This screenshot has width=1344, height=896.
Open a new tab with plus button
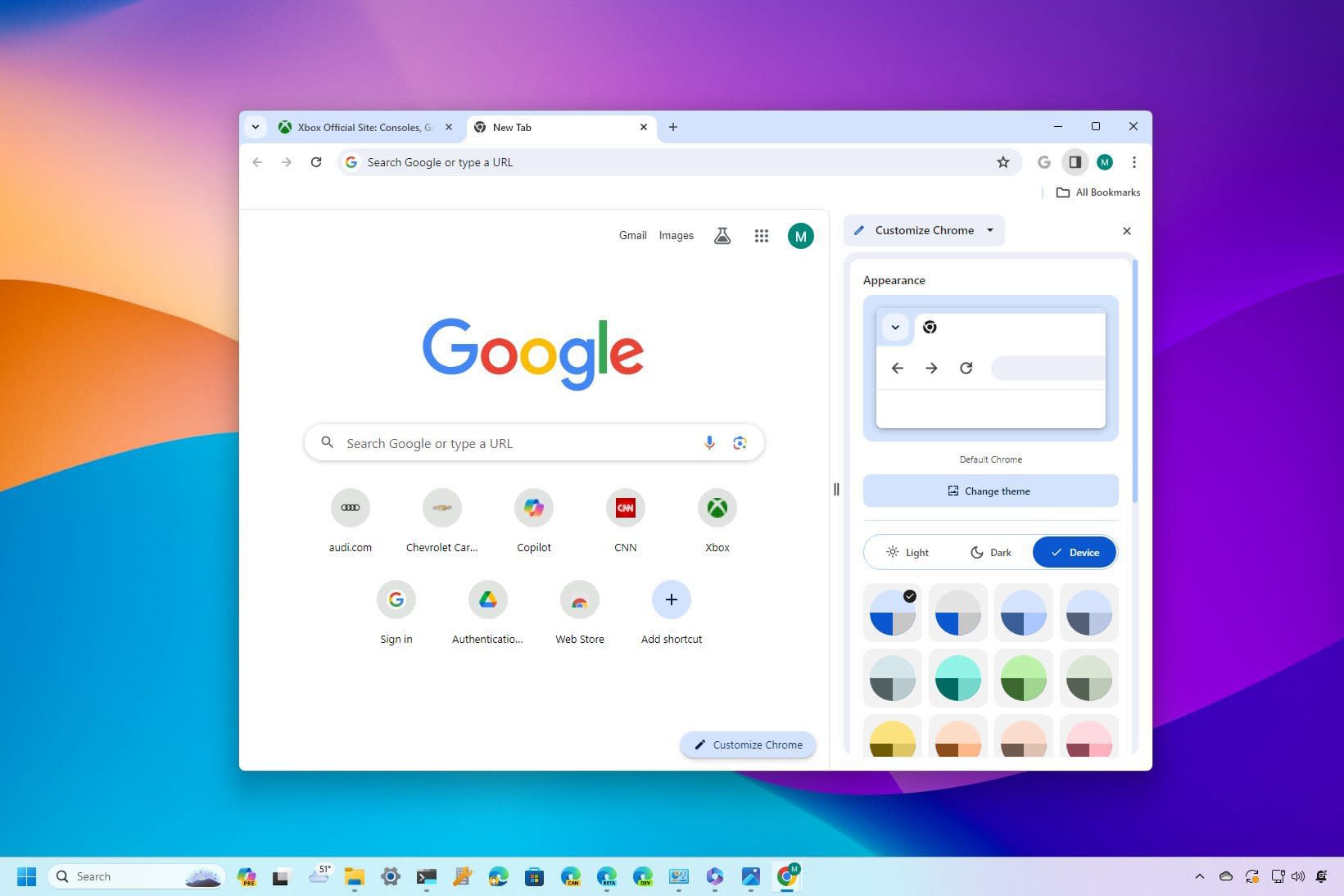pos(672,127)
